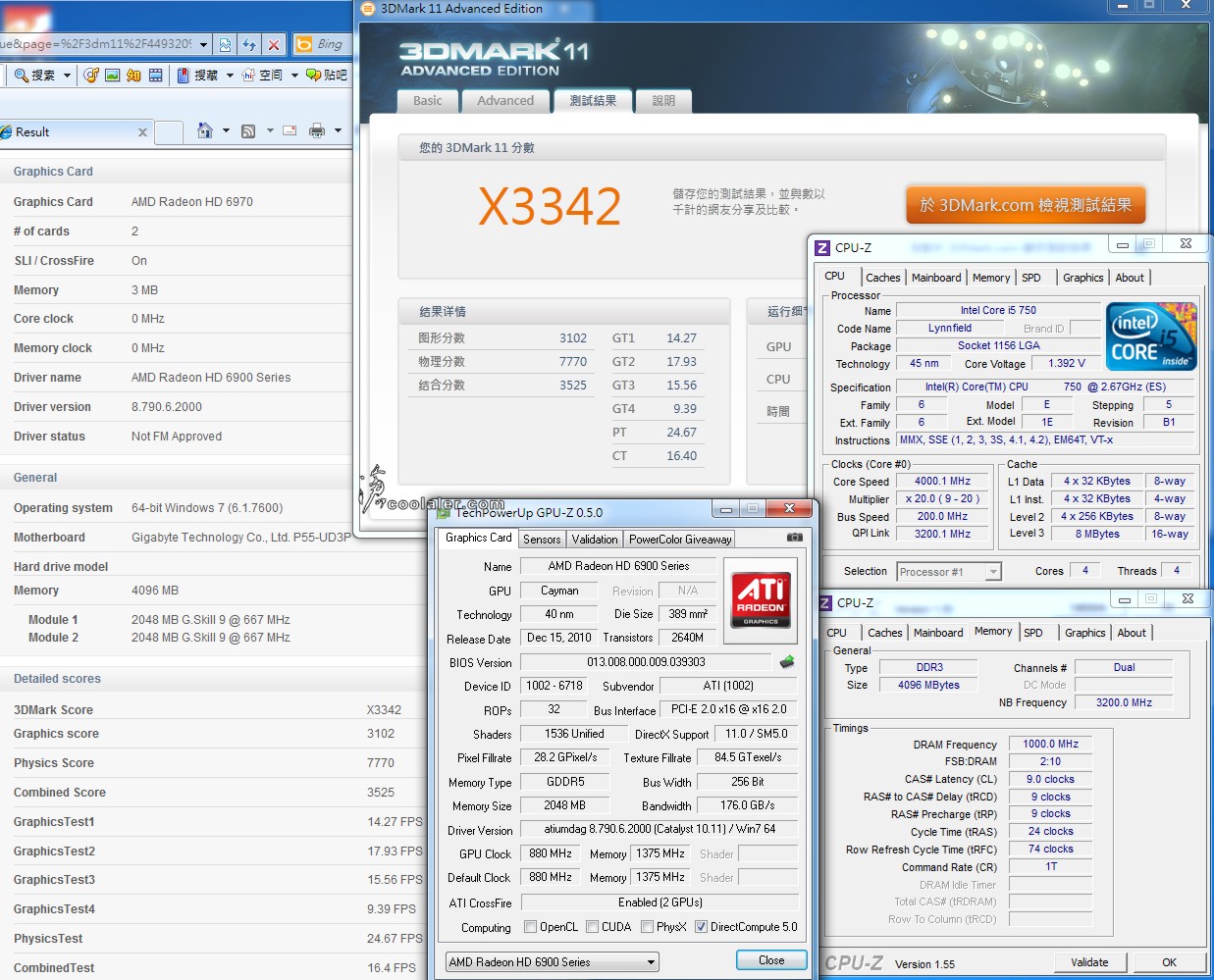Open the AMD Radeon HD 6900 Series dropdown
Screen dimensions: 1214x980
point(552,962)
